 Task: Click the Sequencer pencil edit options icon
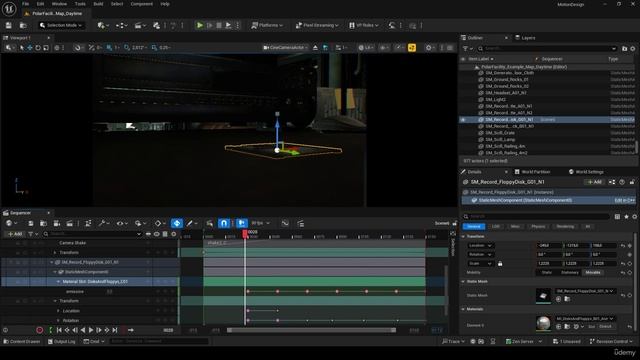[190, 223]
